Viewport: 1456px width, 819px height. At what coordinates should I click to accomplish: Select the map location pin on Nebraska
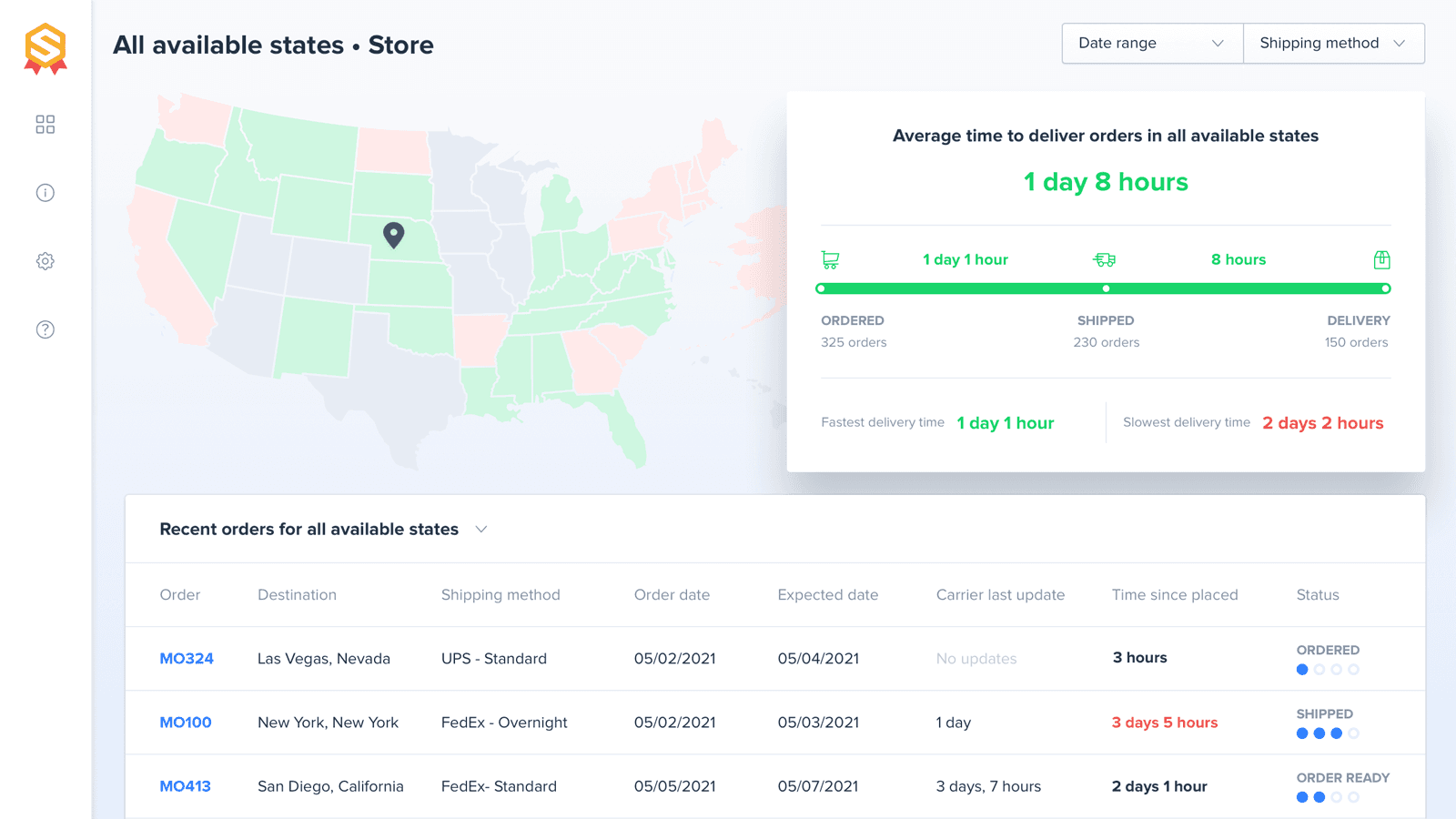(394, 235)
